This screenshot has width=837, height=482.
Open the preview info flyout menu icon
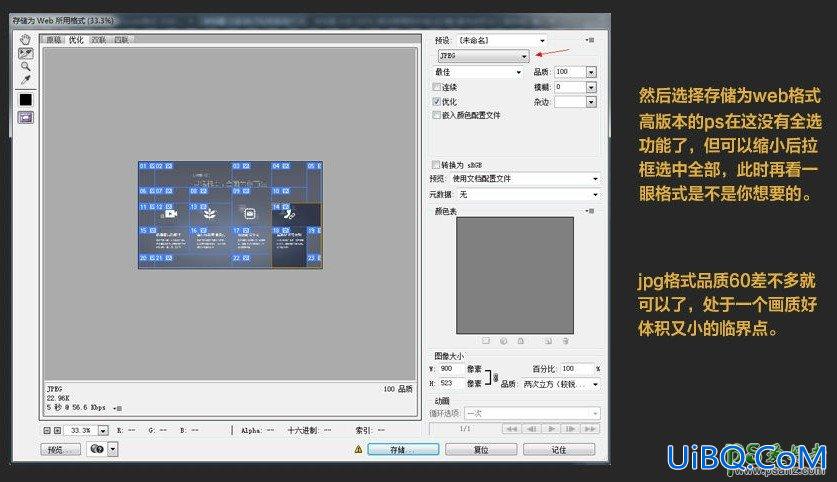click(x=118, y=408)
